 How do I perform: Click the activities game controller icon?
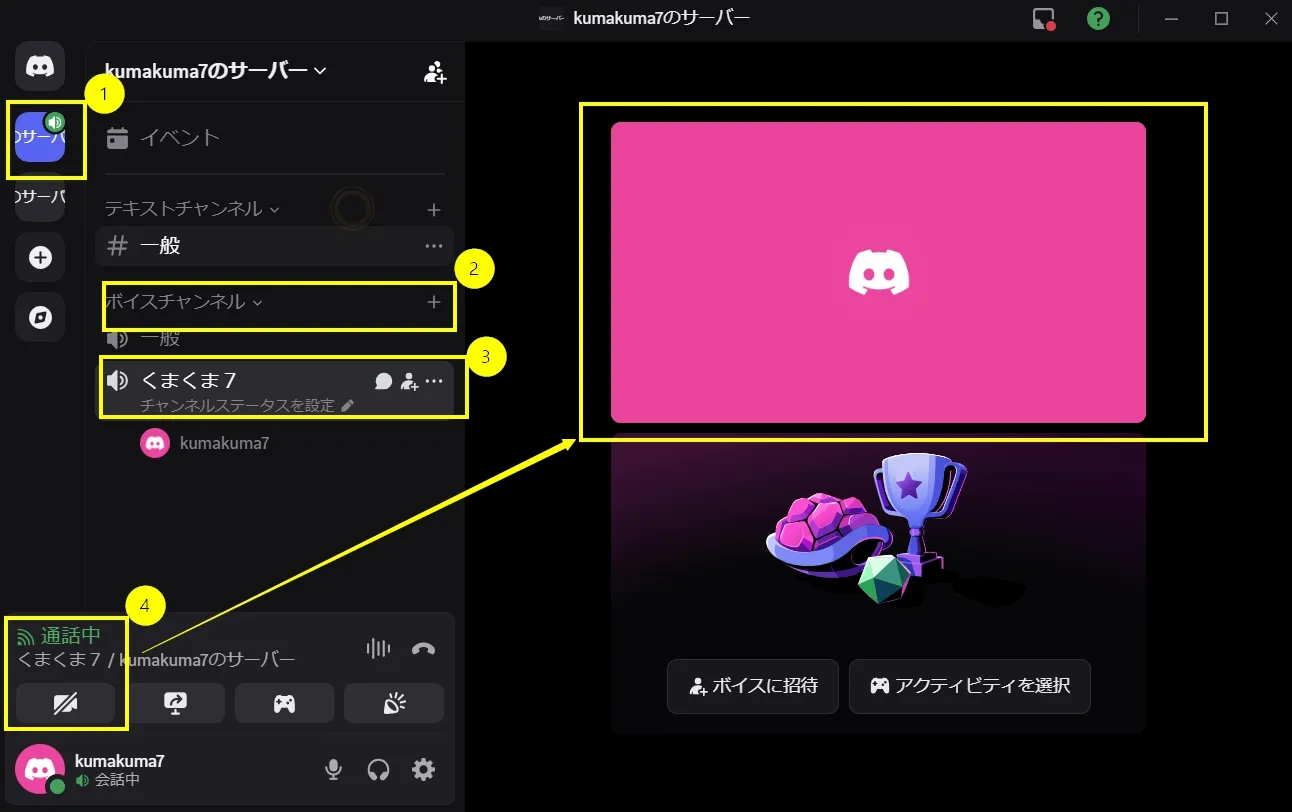[x=284, y=703]
